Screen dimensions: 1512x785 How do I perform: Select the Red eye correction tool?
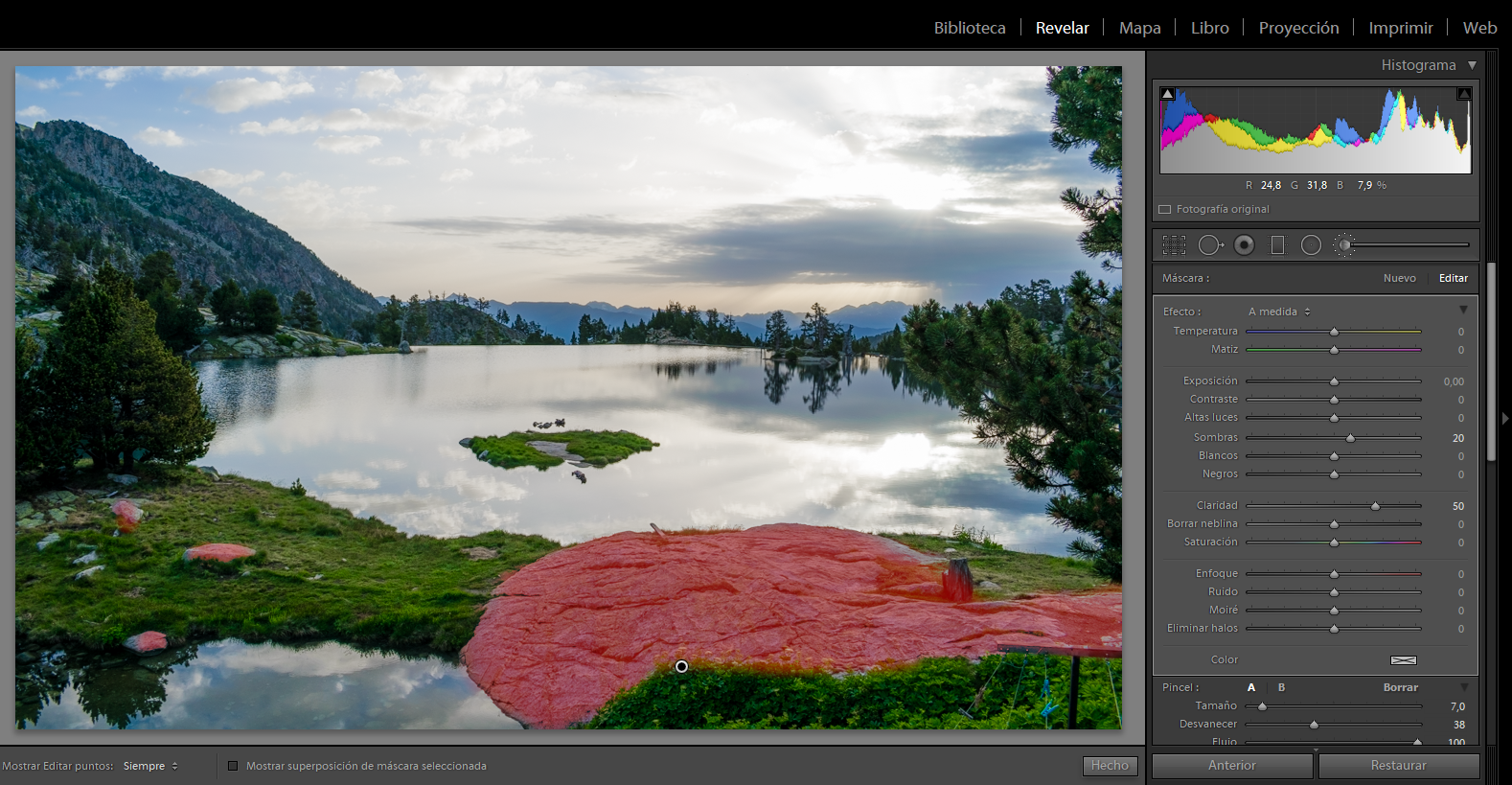(x=1244, y=245)
